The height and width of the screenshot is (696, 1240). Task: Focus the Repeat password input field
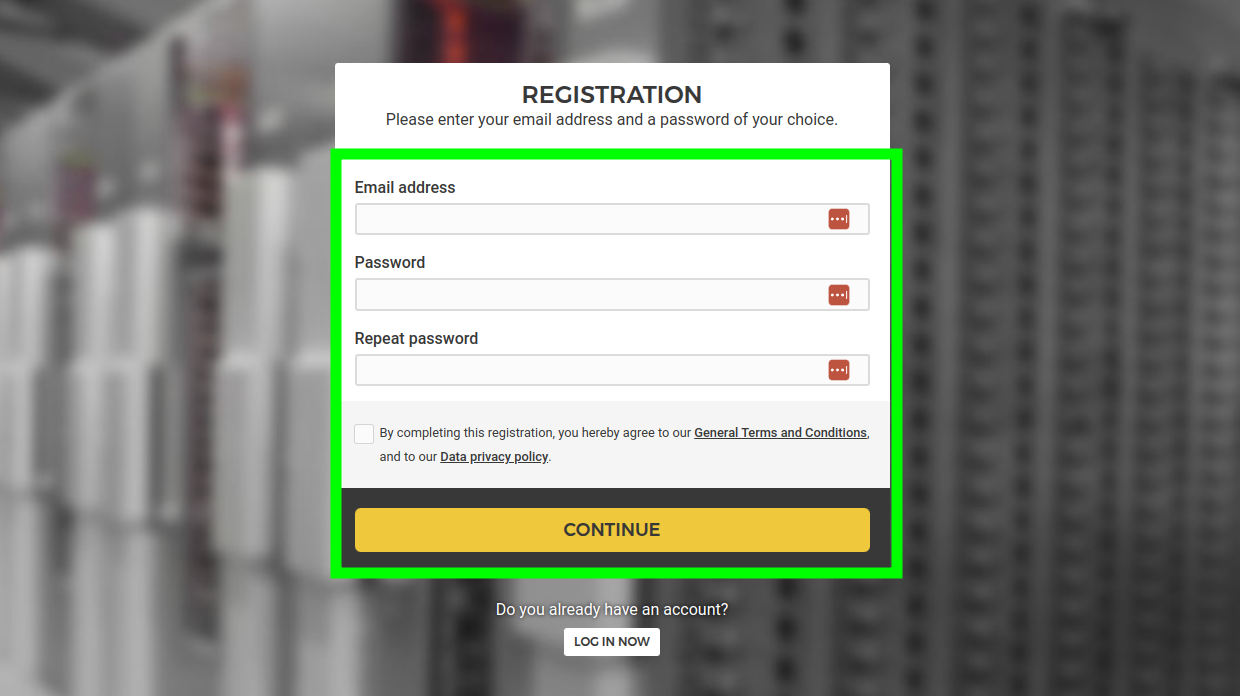(612, 370)
